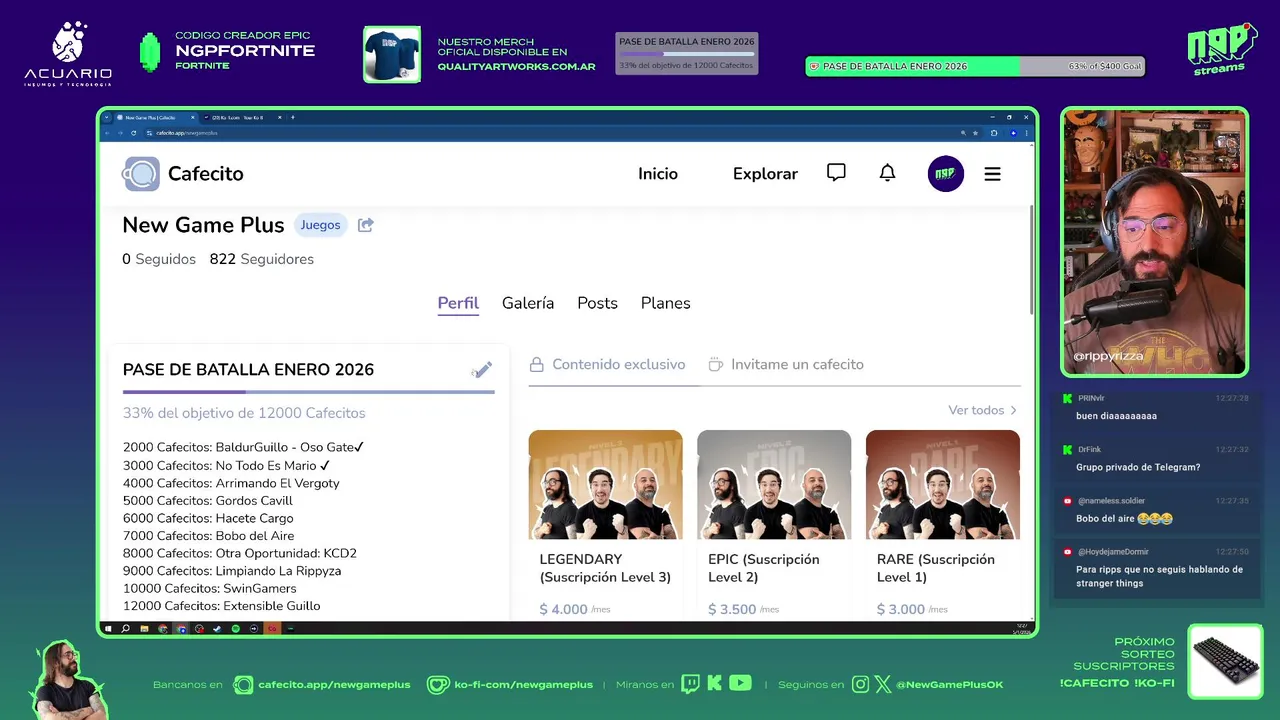This screenshot has height=720, width=1280.
Task: Switch to the Ko-fi browser tab
Action: coord(241,117)
